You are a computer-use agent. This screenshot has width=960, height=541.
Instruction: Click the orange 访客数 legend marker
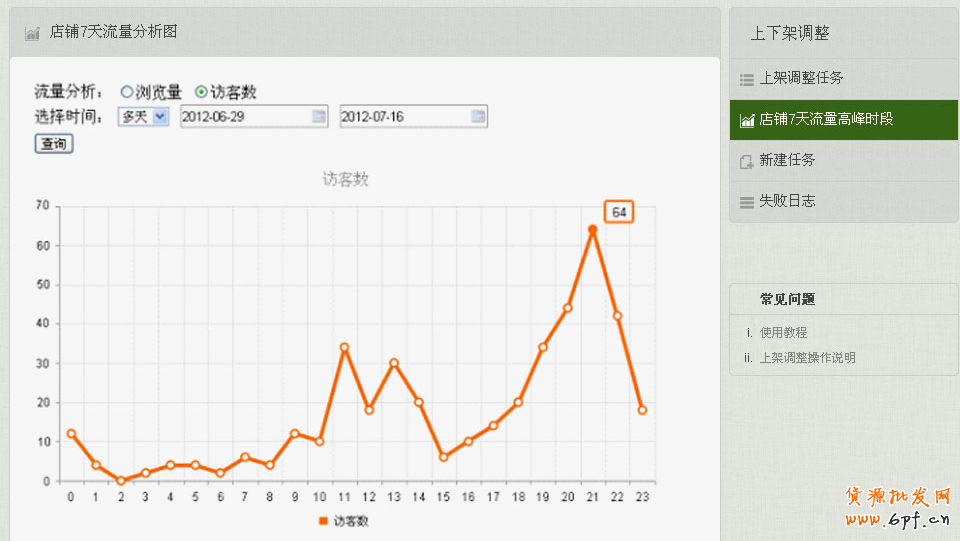[323, 521]
